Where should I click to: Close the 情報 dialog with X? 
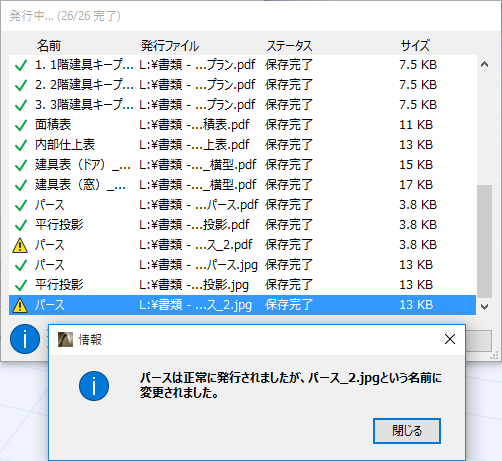pyautogui.click(x=450, y=339)
